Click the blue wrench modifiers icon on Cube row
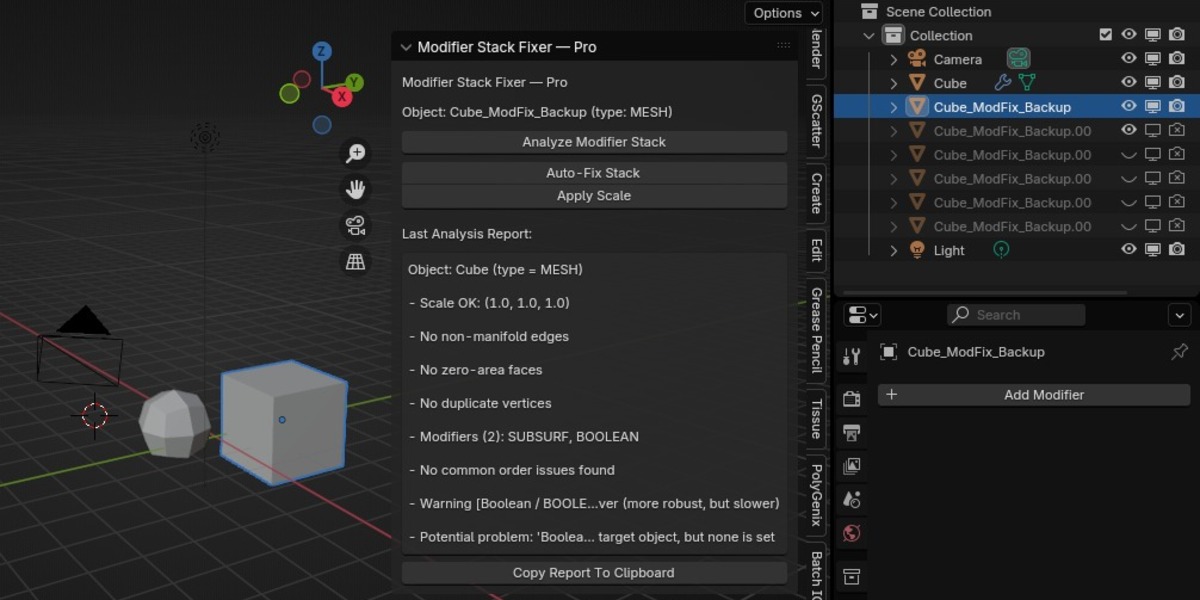Screen dimensions: 1200x600 point(1002,83)
